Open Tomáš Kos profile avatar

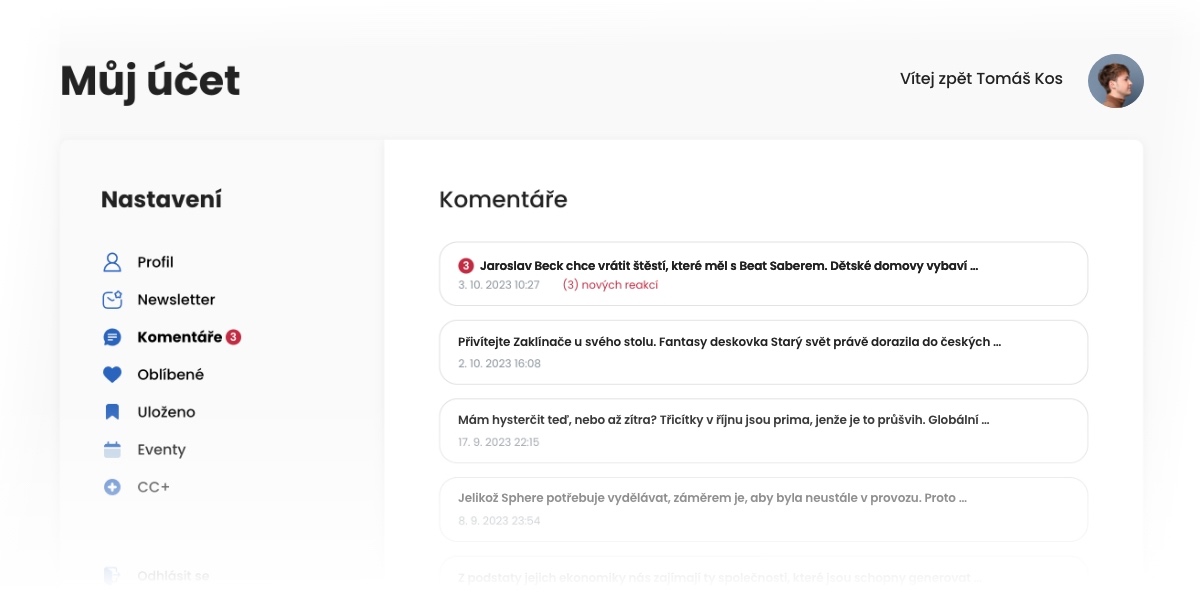[1116, 81]
